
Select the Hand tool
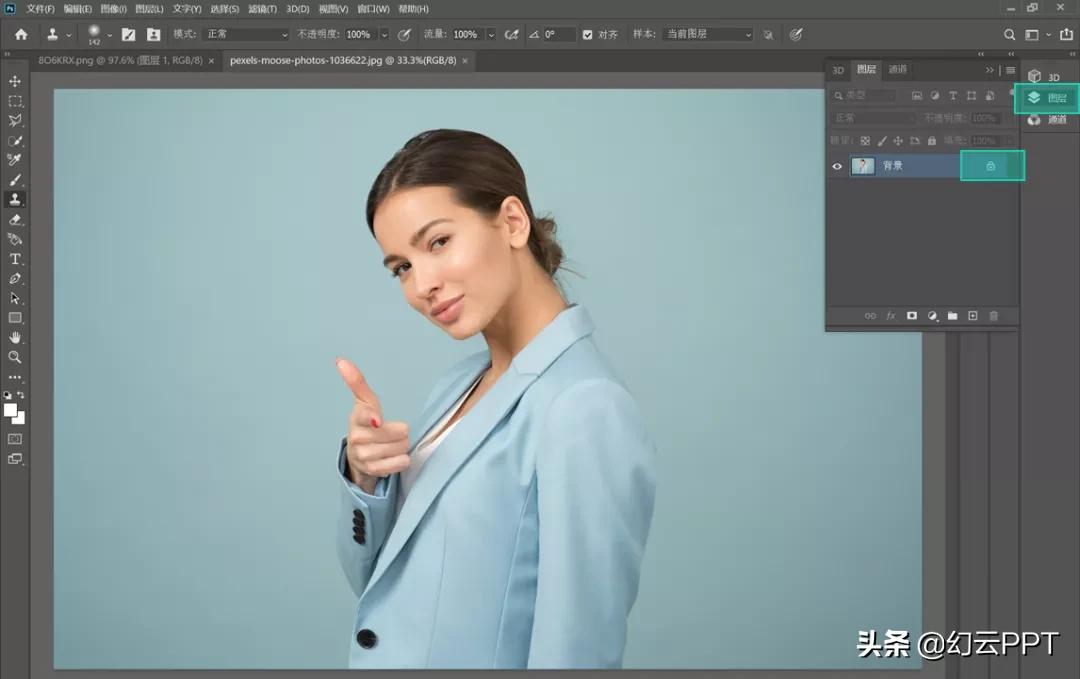(x=15, y=338)
